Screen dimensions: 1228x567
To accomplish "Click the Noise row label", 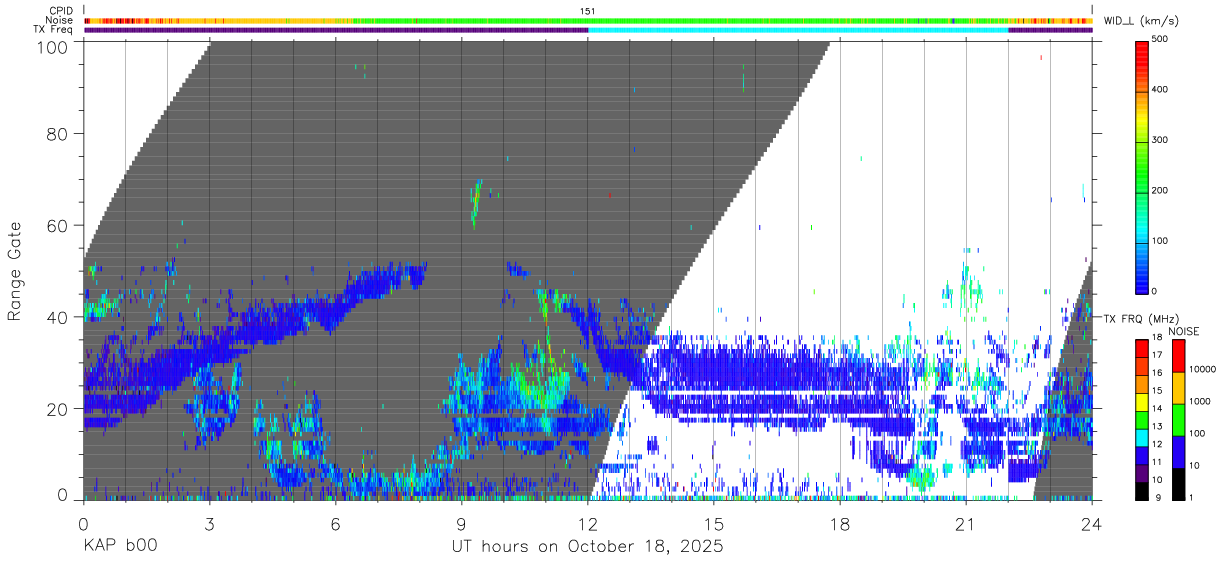I will coord(59,20).
